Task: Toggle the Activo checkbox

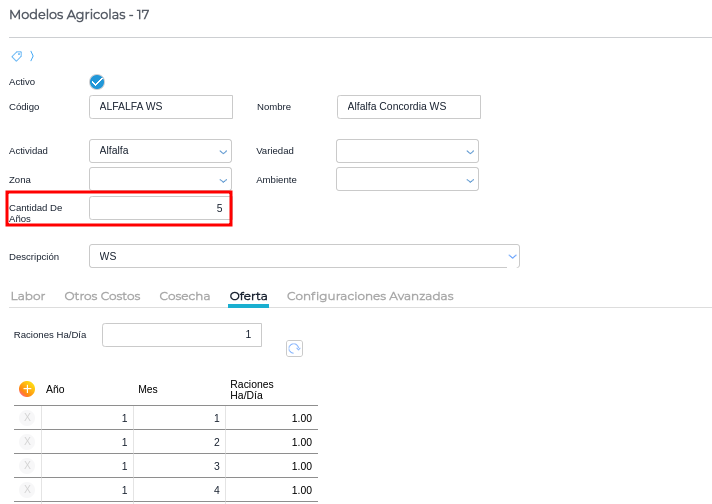Action: [x=97, y=82]
